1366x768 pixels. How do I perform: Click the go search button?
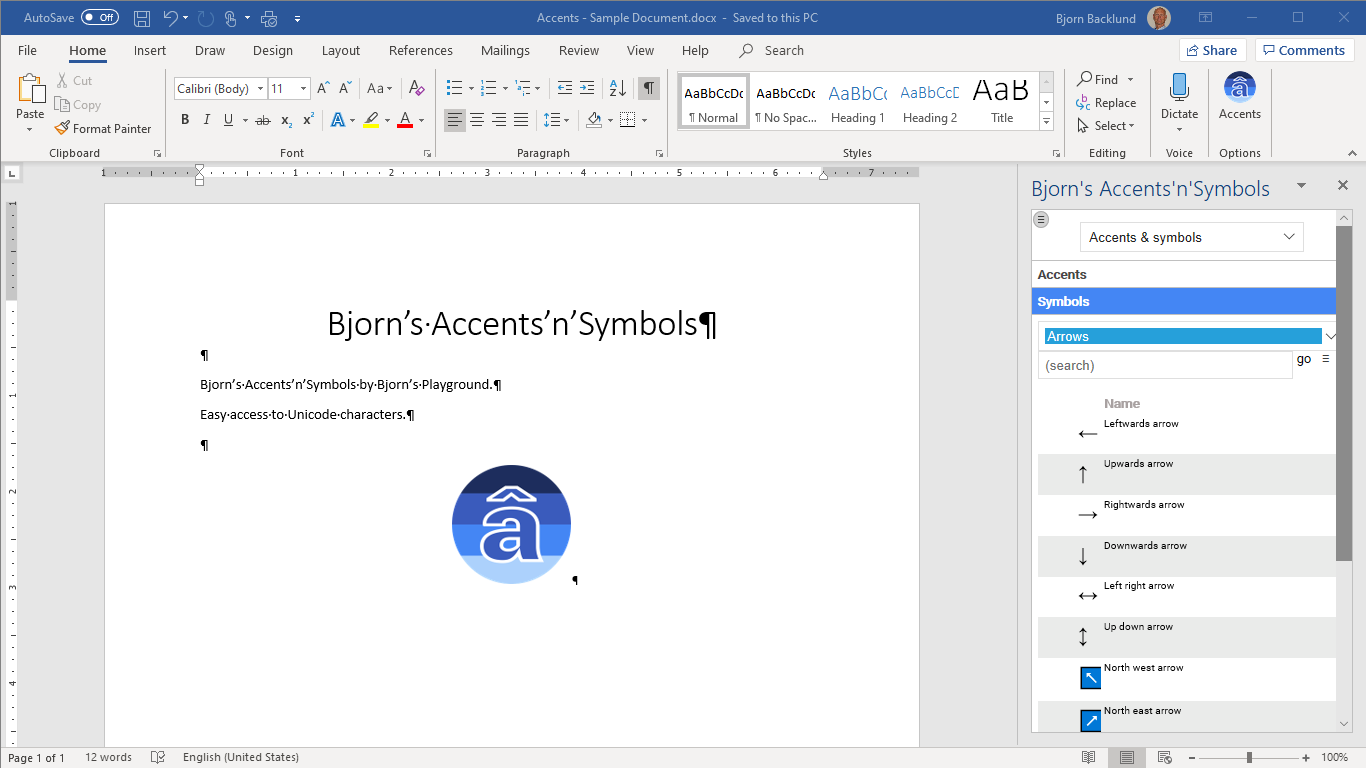[x=1303, y=359]
